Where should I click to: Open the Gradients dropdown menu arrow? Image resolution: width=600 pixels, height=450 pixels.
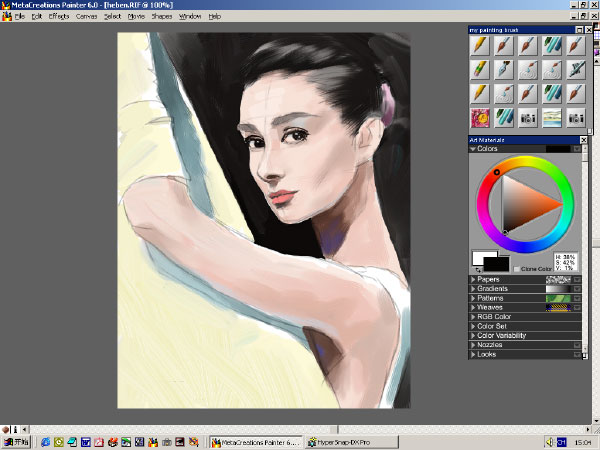click(x=577, y=289)
